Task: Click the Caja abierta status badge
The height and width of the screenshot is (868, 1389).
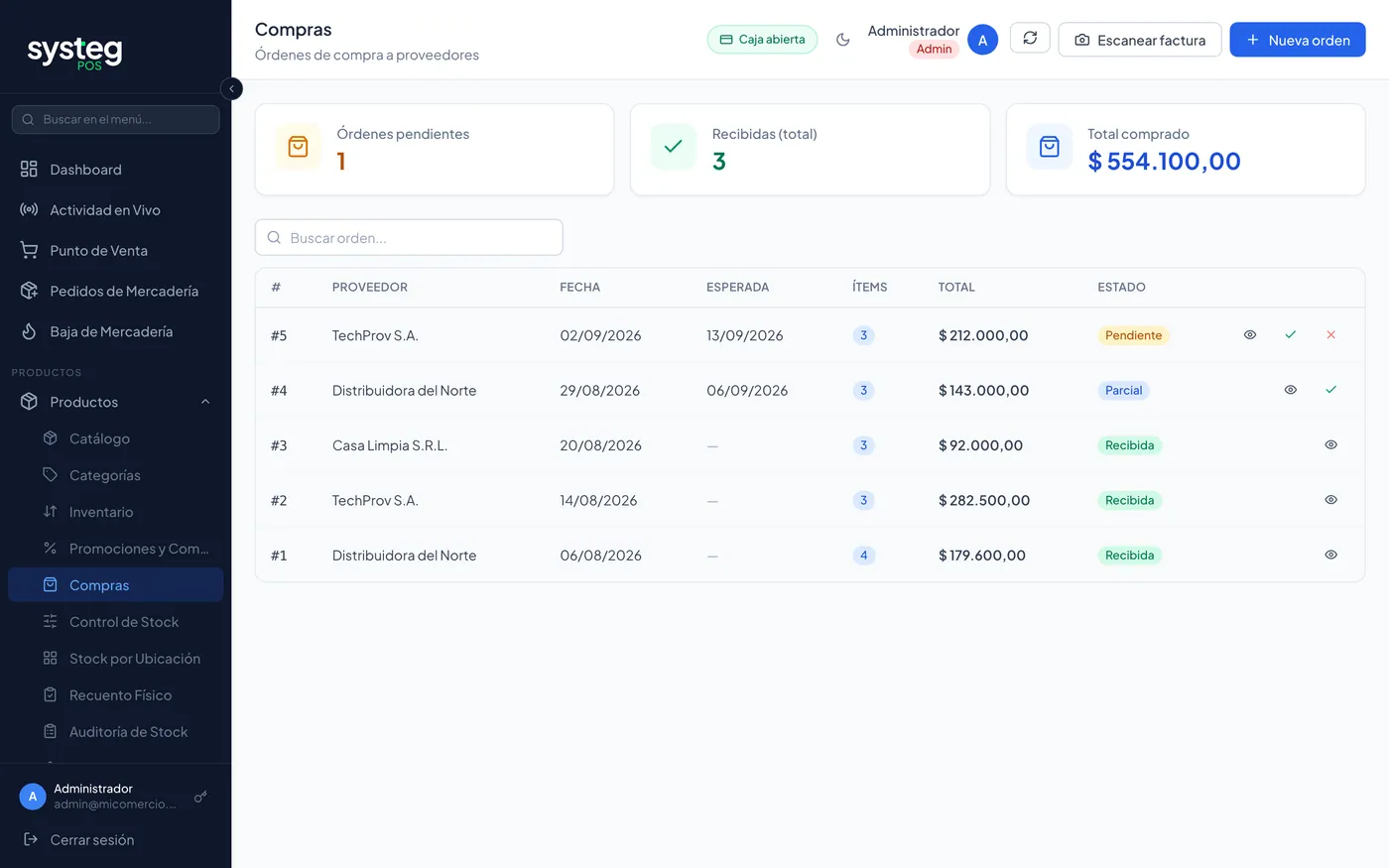Action: [762, 40]
